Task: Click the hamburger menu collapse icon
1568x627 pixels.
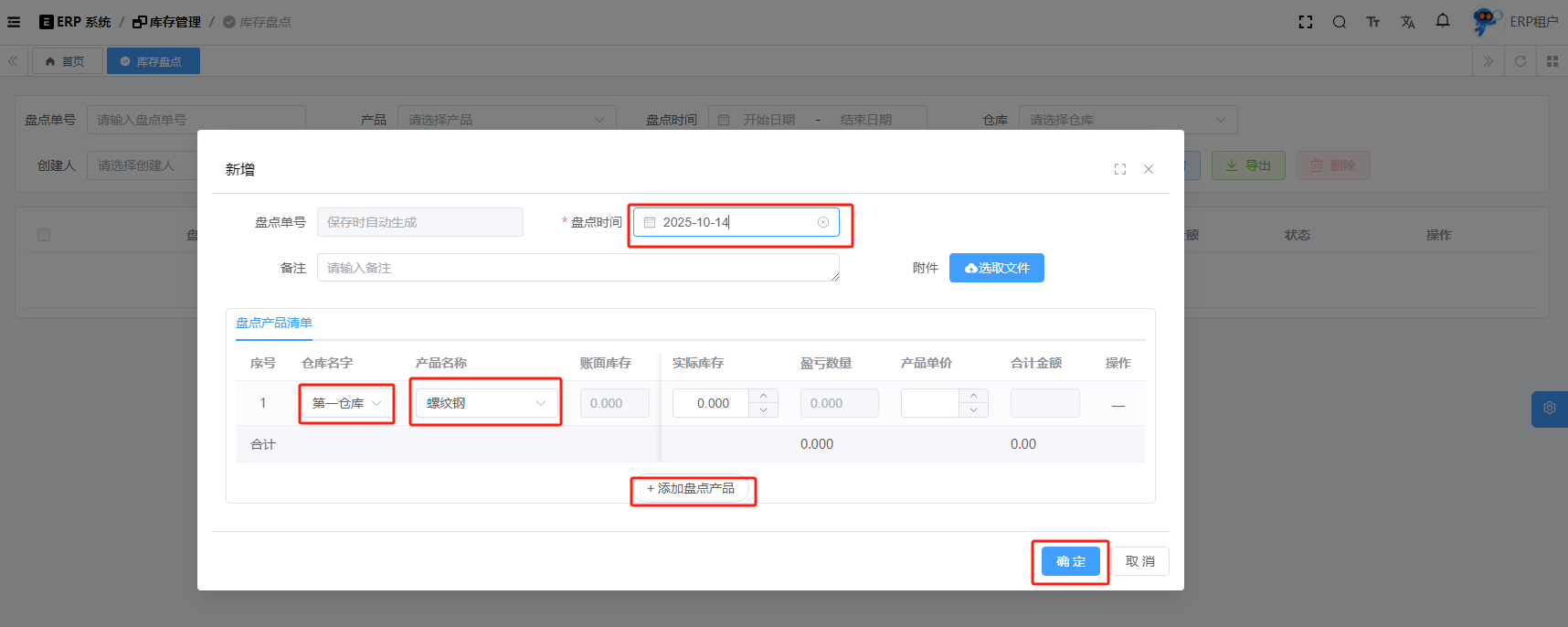Action: [x=14, y=22]
